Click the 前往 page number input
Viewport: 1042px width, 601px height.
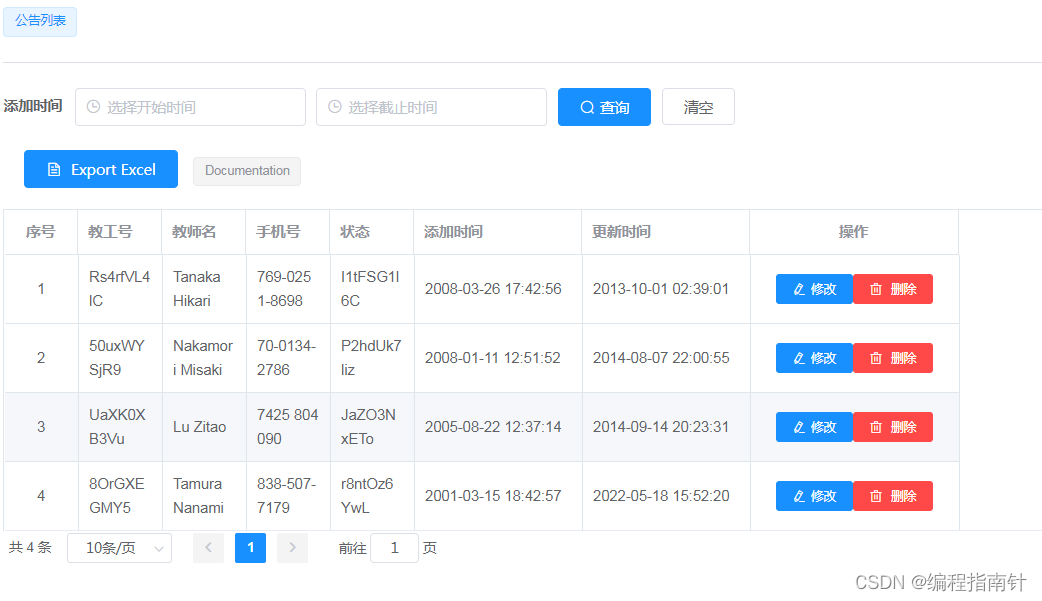(395, 548)
